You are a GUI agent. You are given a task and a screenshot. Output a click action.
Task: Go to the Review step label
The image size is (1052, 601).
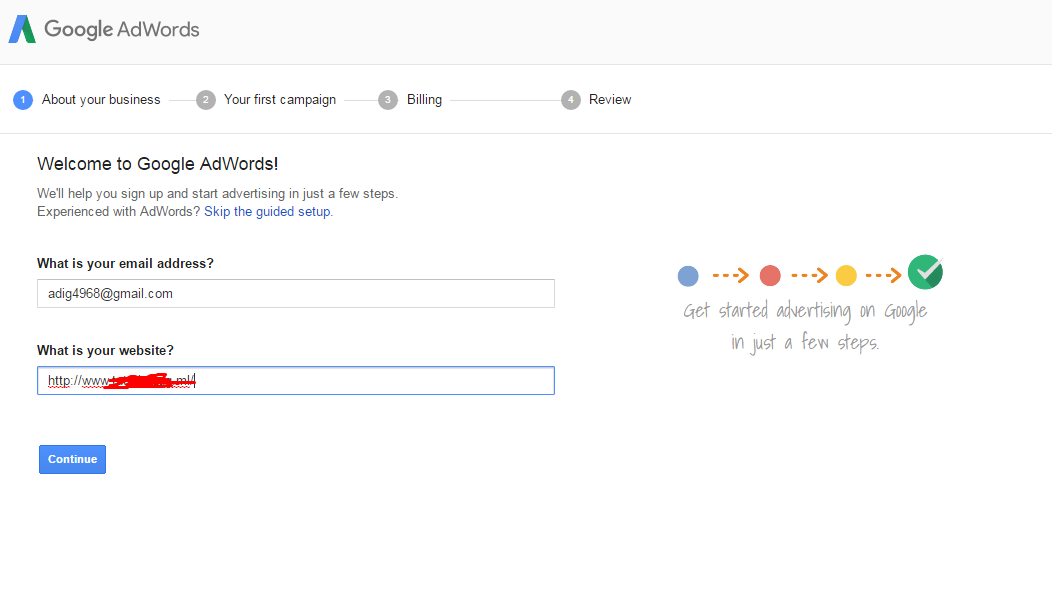point(610,100)
